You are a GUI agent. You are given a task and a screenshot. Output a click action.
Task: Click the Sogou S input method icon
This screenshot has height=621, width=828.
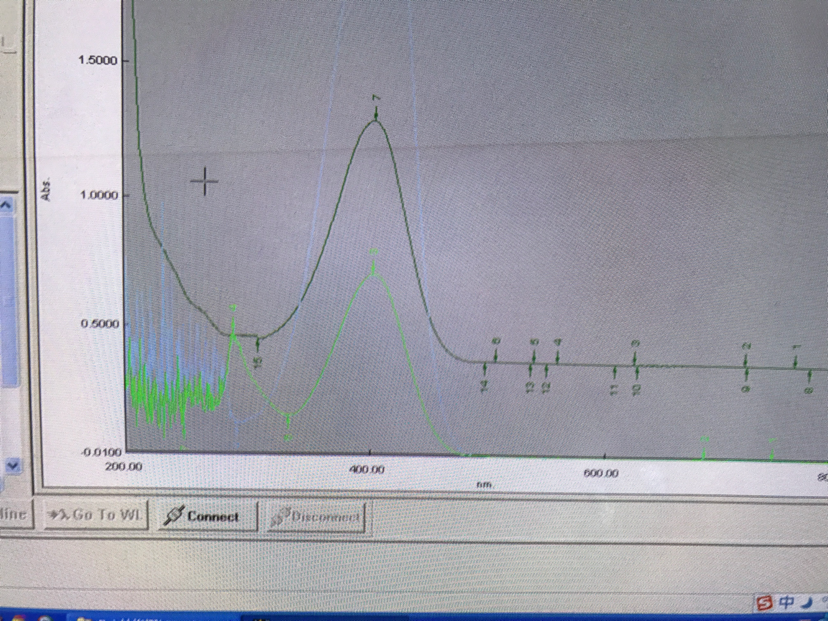[x=764, y=602]
